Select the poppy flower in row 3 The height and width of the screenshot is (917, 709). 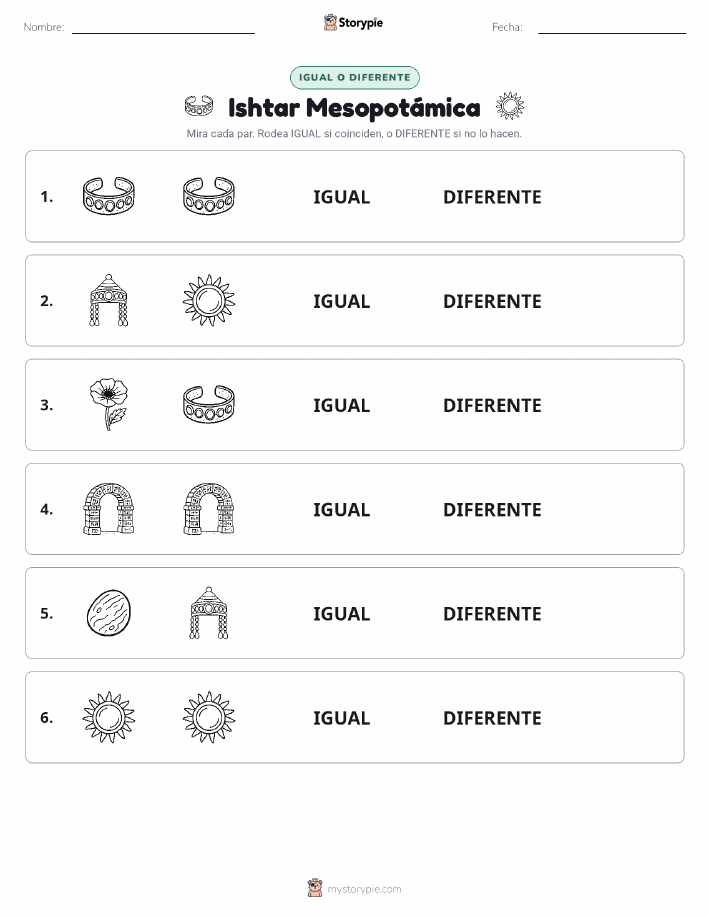pyautogui.click(x=108, y=404)
